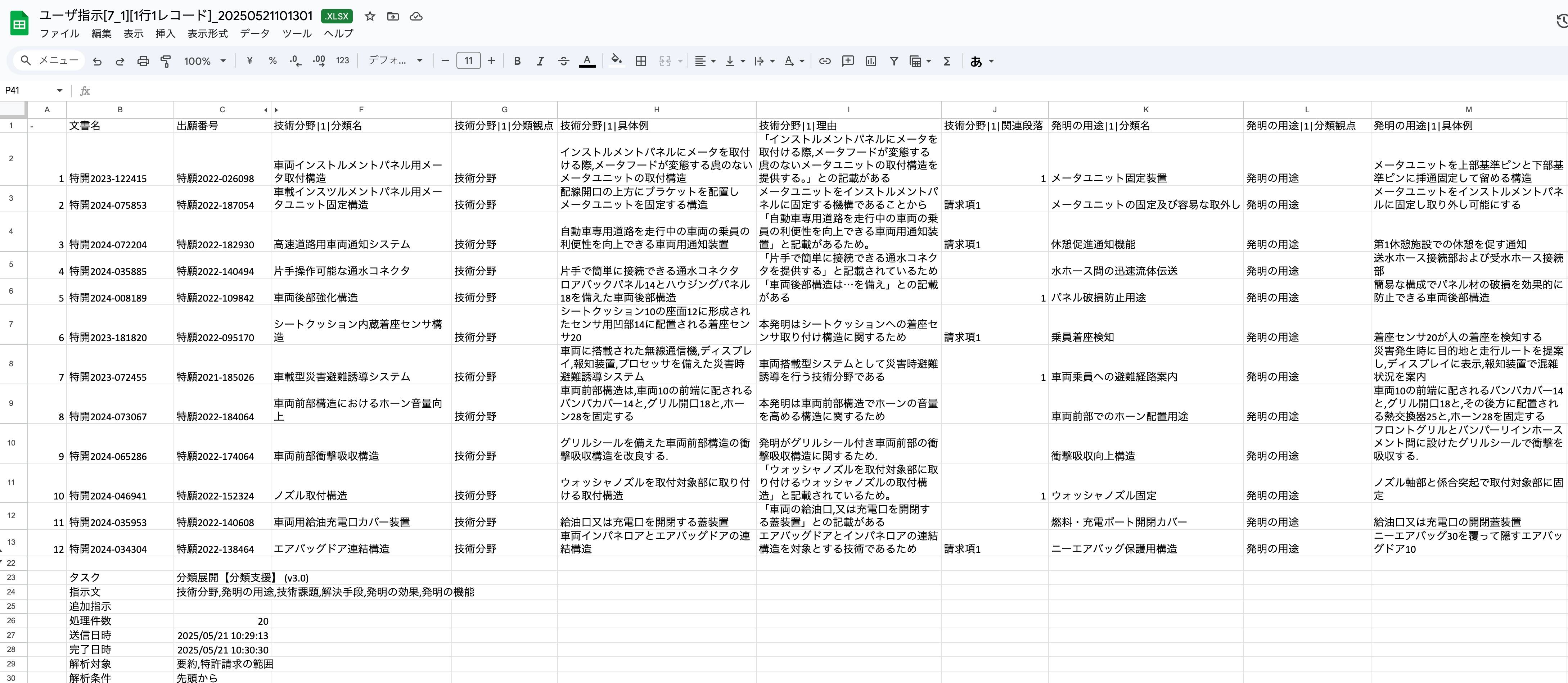Image resolution: width=1568 pixels, height=683 pixels.
Task: Click the select-all corner box
Action: coord(13,109)
